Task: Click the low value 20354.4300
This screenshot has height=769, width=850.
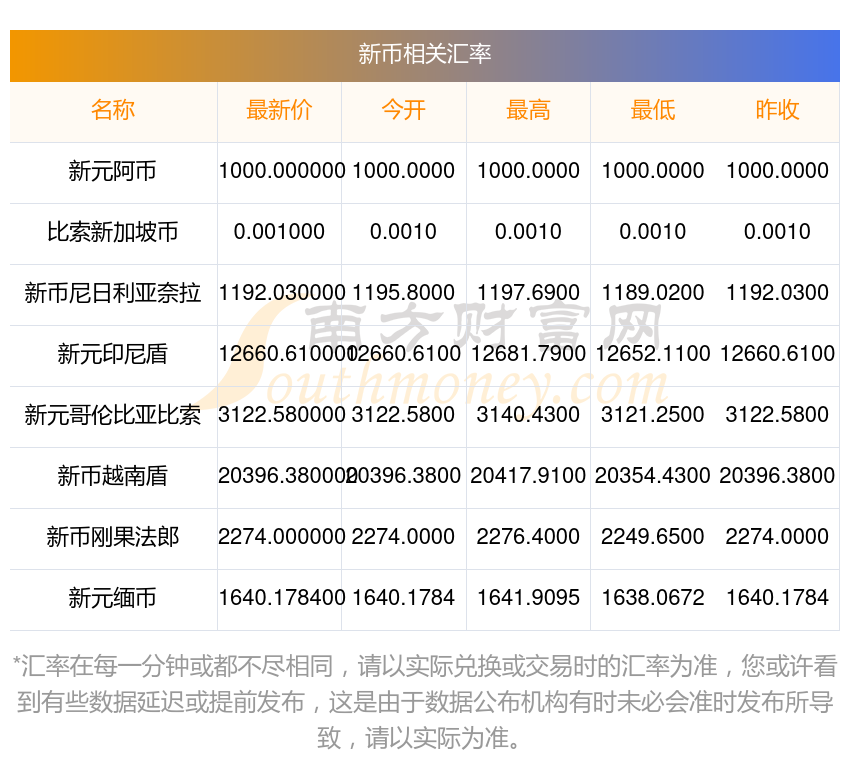Action: tap(653, 476)
